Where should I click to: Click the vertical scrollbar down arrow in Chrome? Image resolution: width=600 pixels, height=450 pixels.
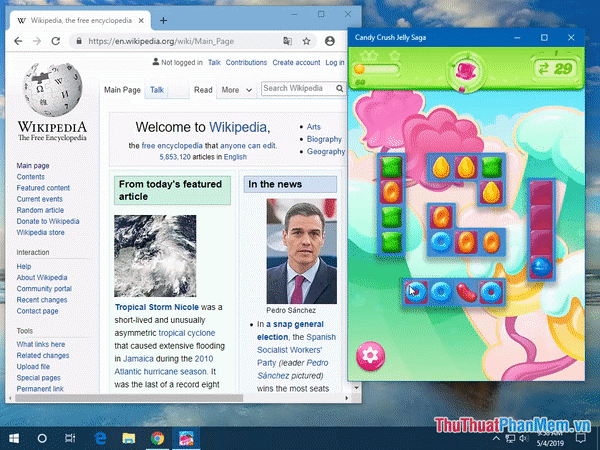357,387
